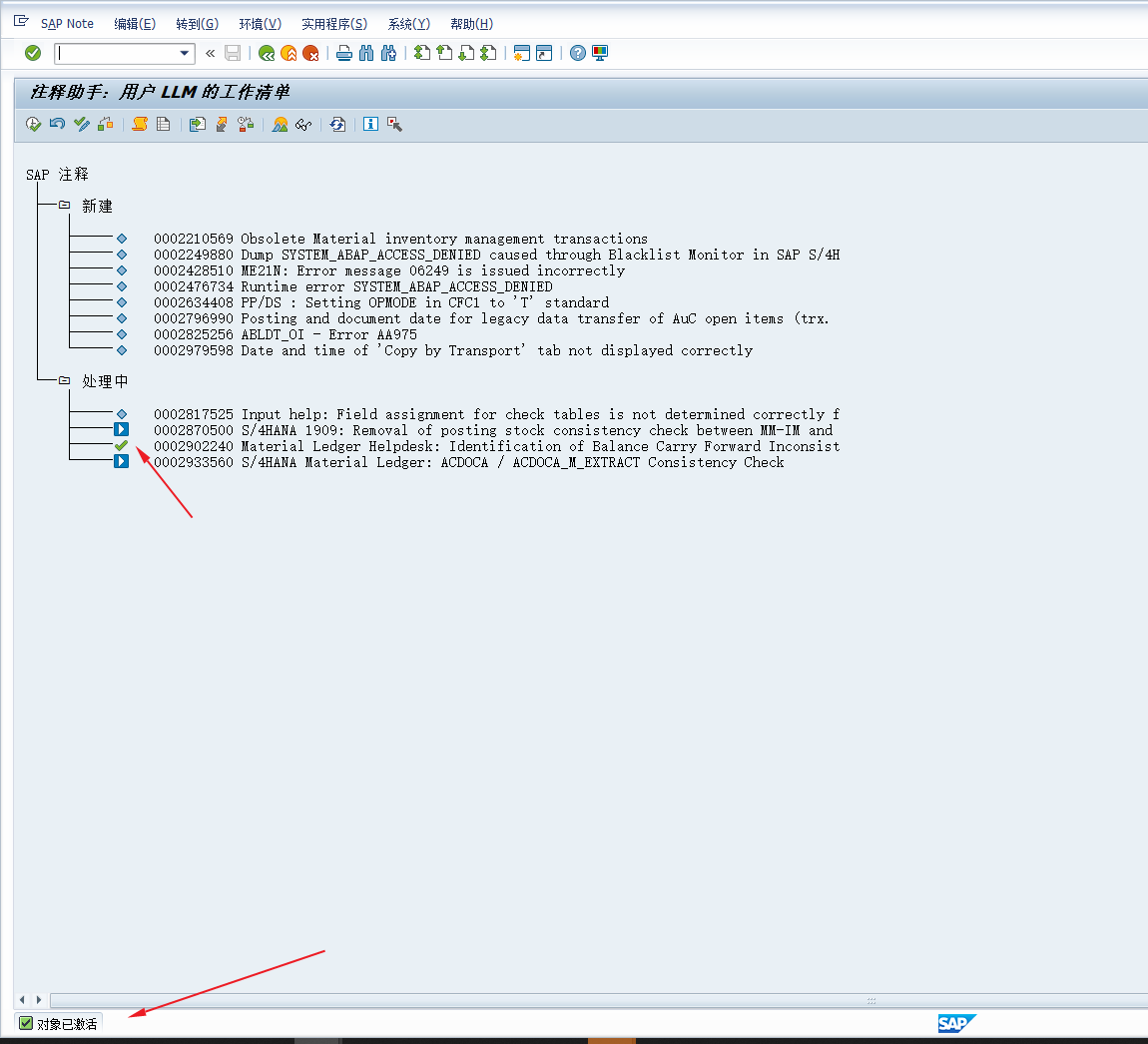1148x1044 pixels.
Task: Collapse the command field with double chevron
Action: pyautogui.click(x=210, y=53)
